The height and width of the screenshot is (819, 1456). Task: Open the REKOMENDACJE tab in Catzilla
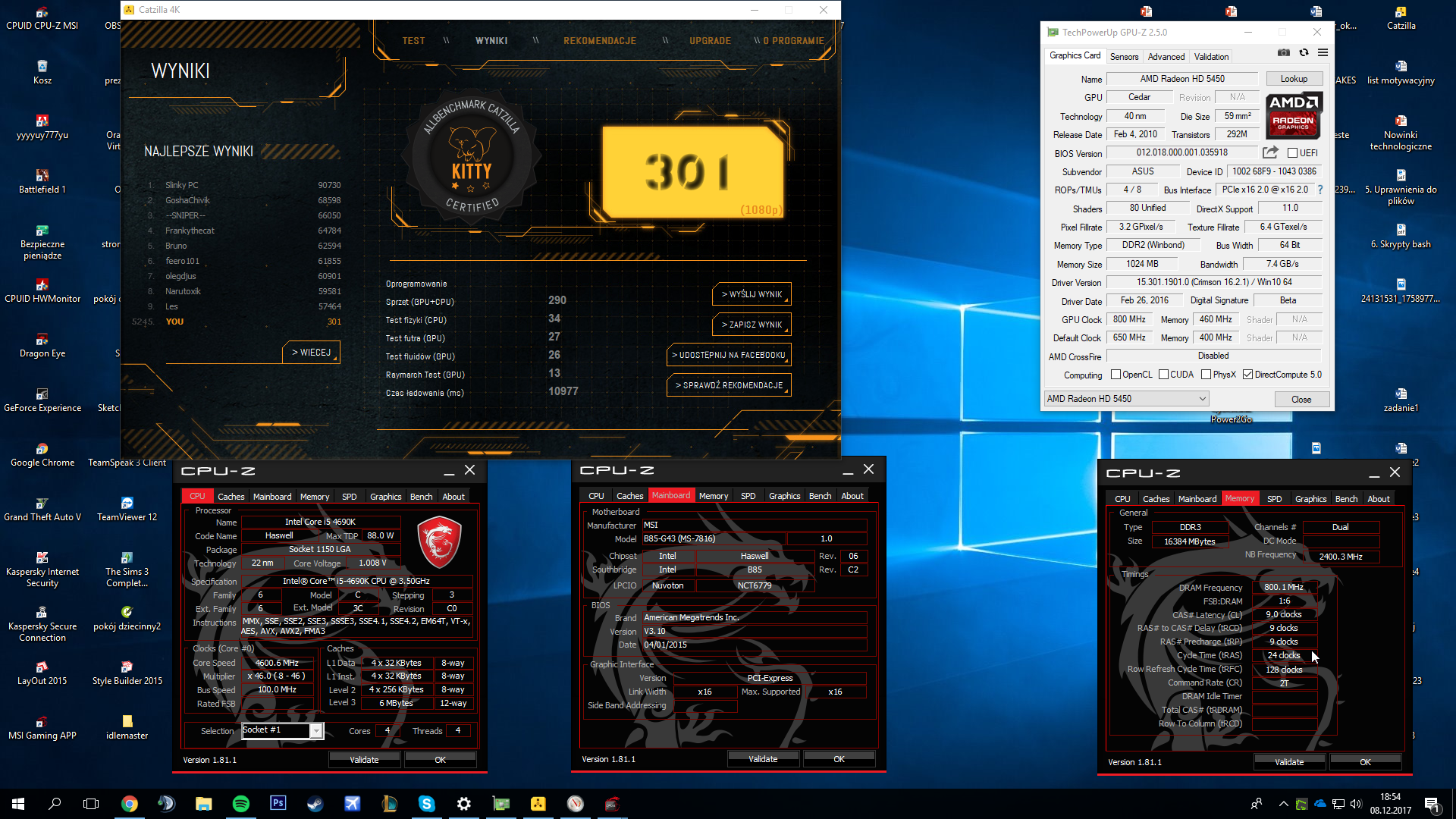(x=600, y=41)
